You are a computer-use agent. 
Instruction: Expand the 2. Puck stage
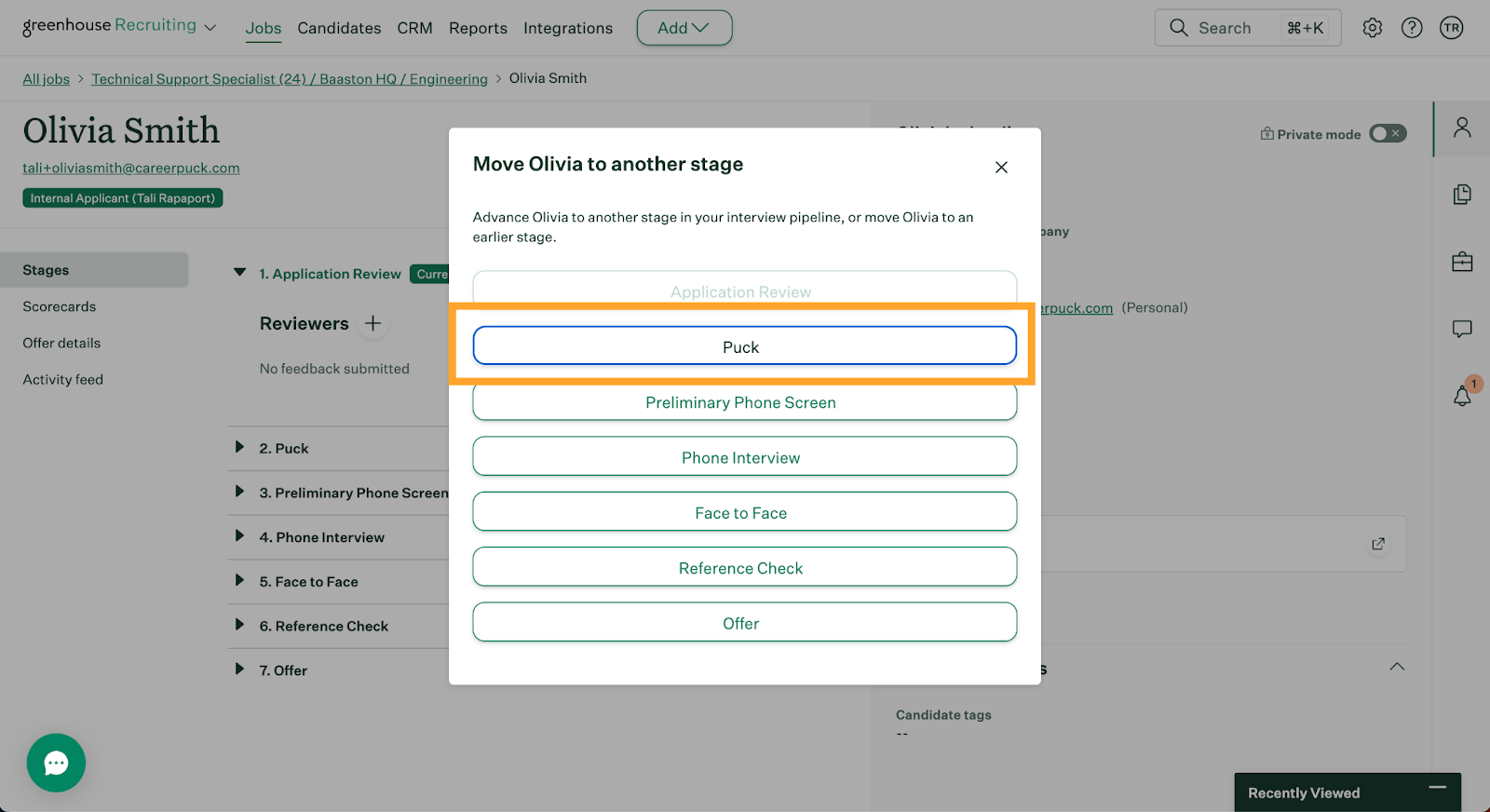(239, 448)
